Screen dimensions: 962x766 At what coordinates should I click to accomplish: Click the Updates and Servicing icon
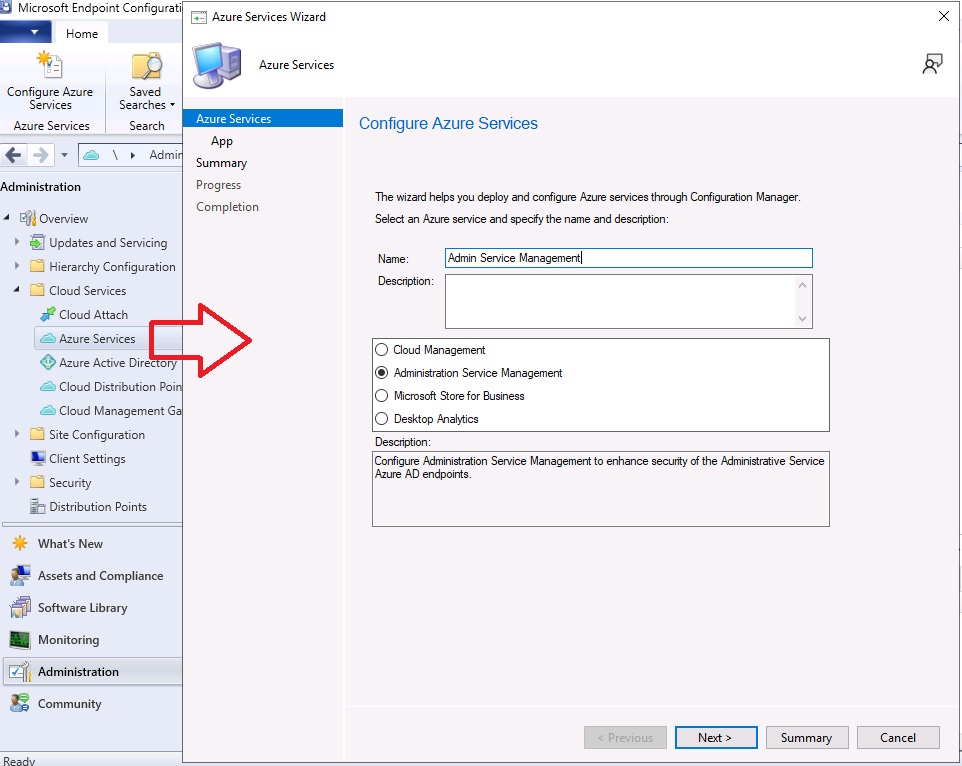[37, 242]
